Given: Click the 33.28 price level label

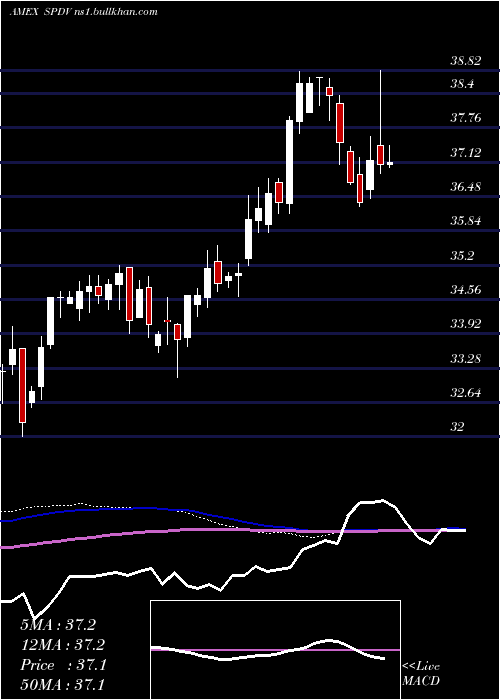Looking at the screenshot, I should point(465,358).
